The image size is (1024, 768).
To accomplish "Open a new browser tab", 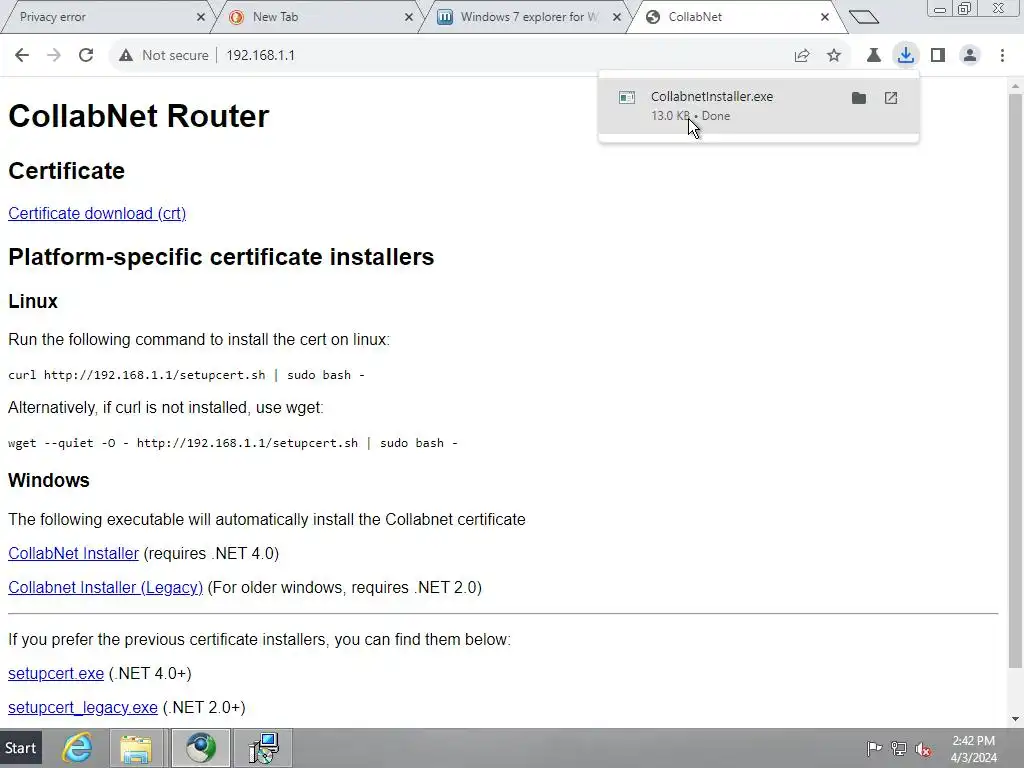I will pyautogui.click(x=864, y=17).
